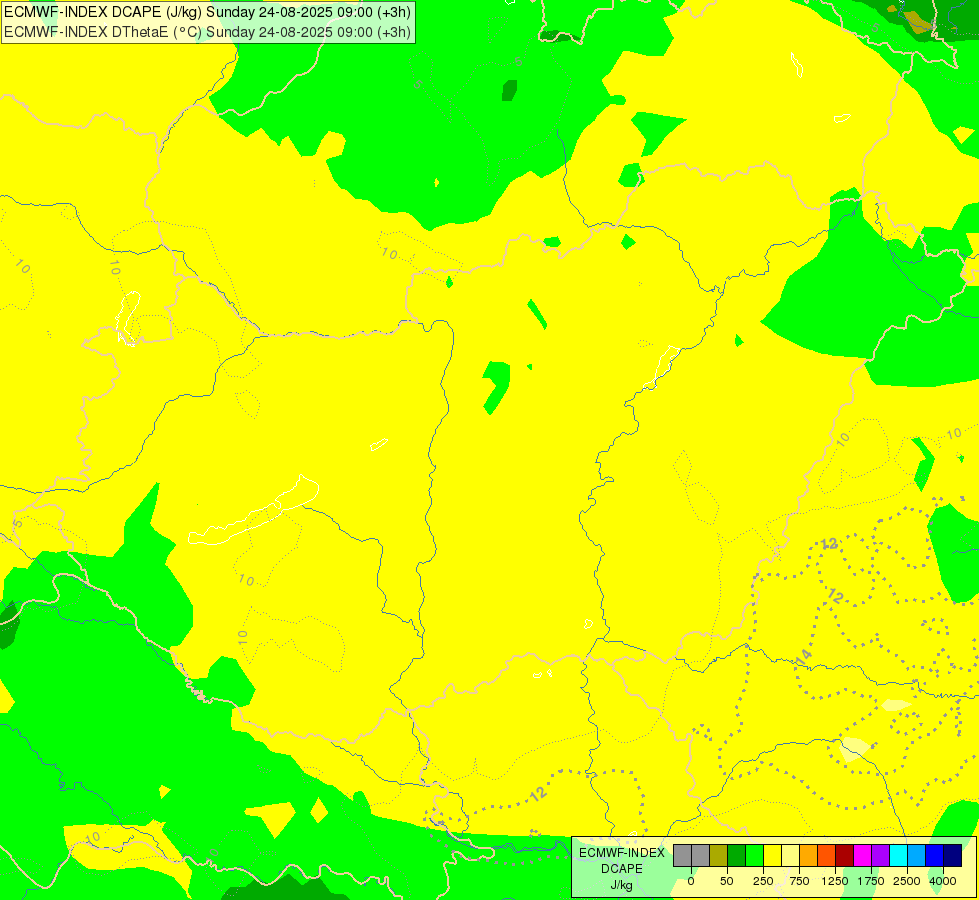Image resolution: width=979 pixels, height=900 pixels.
Task: Click the 1750 legend scale value
Action: [x=871, y=881]
